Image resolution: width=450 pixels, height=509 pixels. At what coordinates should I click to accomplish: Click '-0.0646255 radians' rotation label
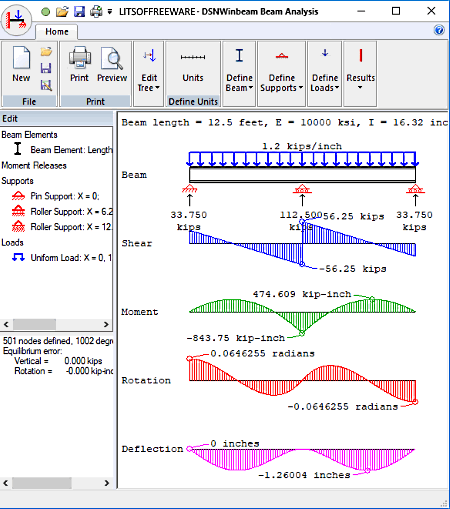343,407
